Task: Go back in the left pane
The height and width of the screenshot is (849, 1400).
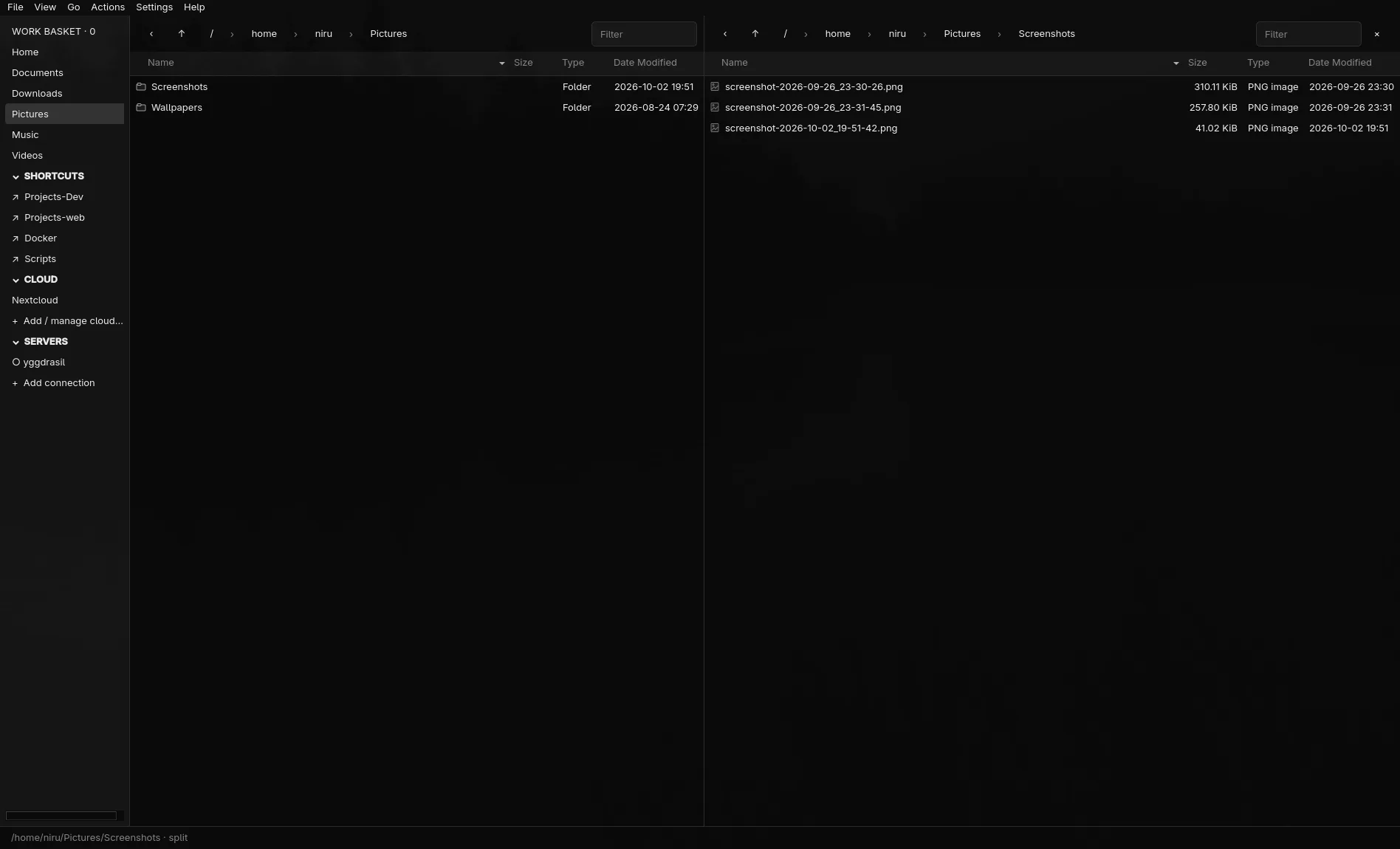Action: pyautogui.click(x=151, y=34)
